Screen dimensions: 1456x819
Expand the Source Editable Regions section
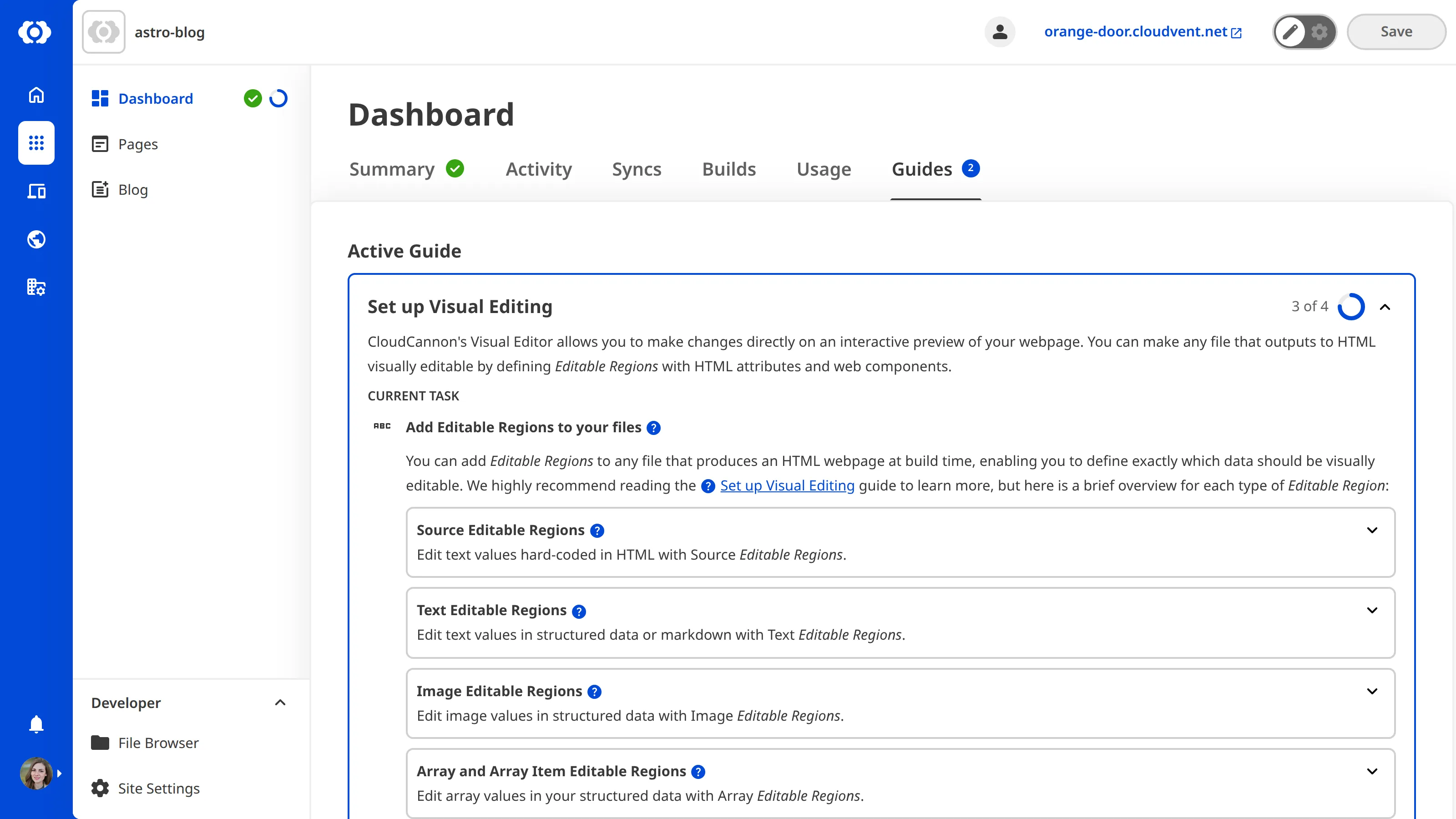click(x=1373, y=530)
